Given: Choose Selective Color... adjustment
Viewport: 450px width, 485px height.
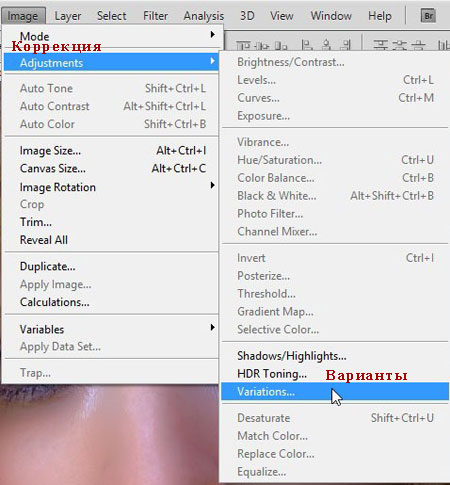Looking at the screenshot, I should coord(335,329).
